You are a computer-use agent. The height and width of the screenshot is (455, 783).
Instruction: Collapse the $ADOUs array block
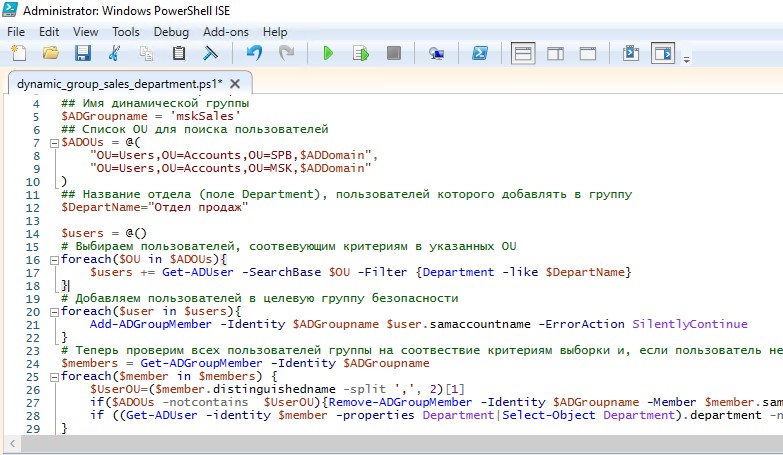54,143
